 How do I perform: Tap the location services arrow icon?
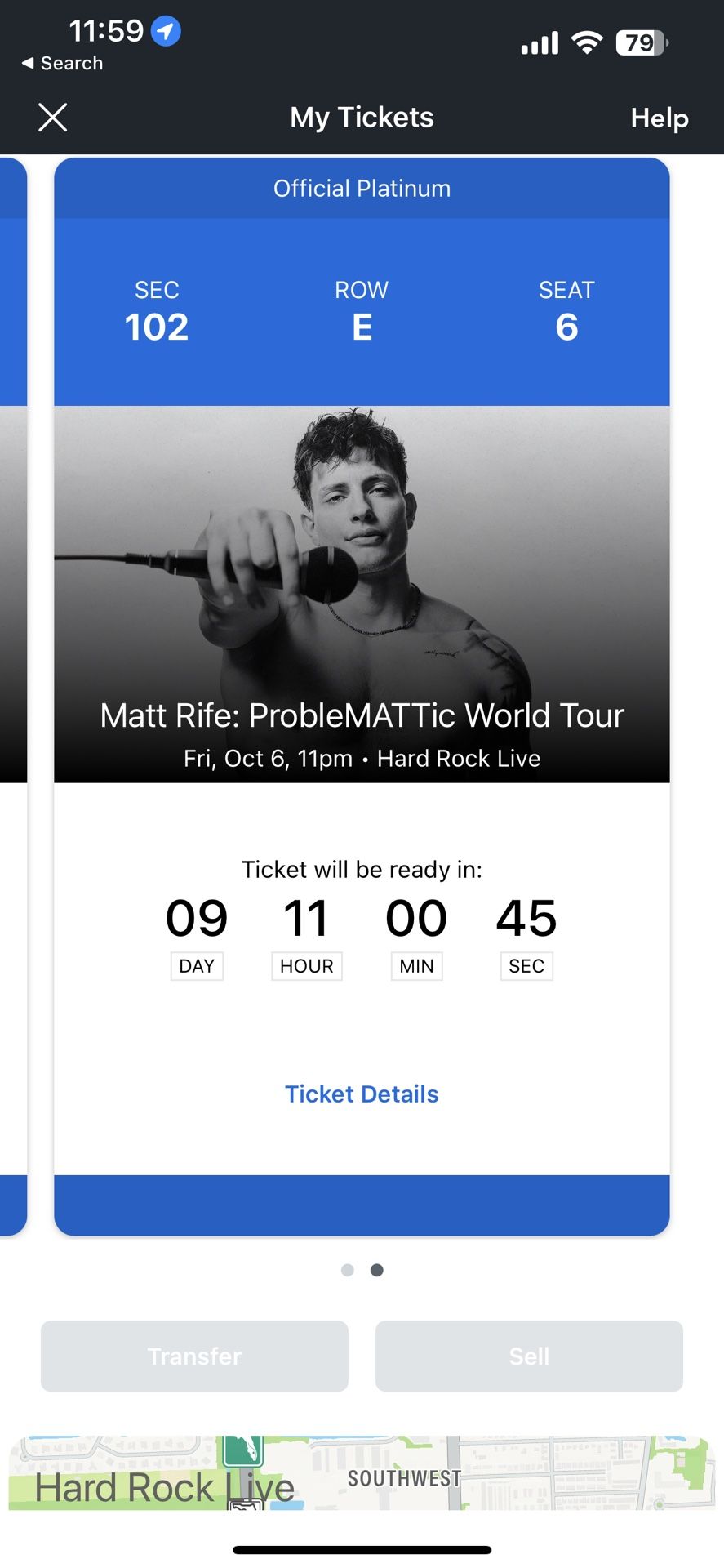click(166, 32)
